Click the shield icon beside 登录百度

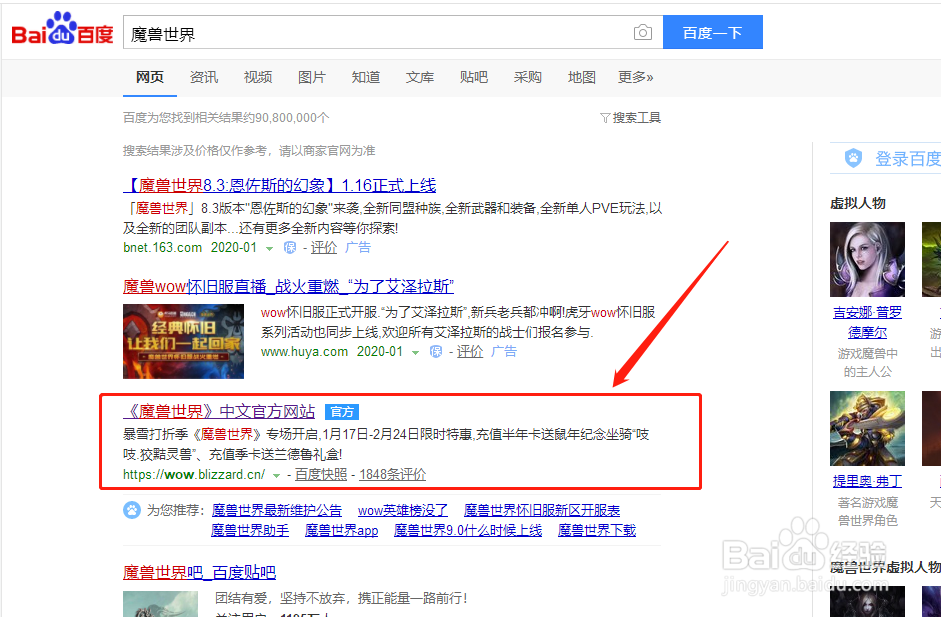(853, 158)
